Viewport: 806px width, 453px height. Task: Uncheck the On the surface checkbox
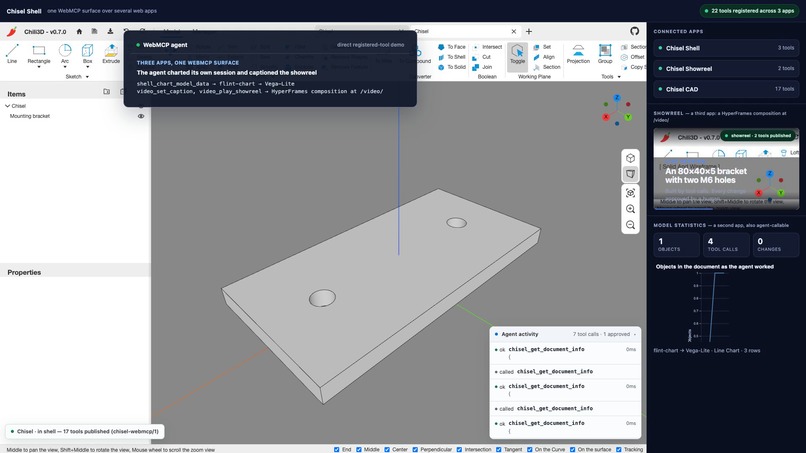click(572, 449)
